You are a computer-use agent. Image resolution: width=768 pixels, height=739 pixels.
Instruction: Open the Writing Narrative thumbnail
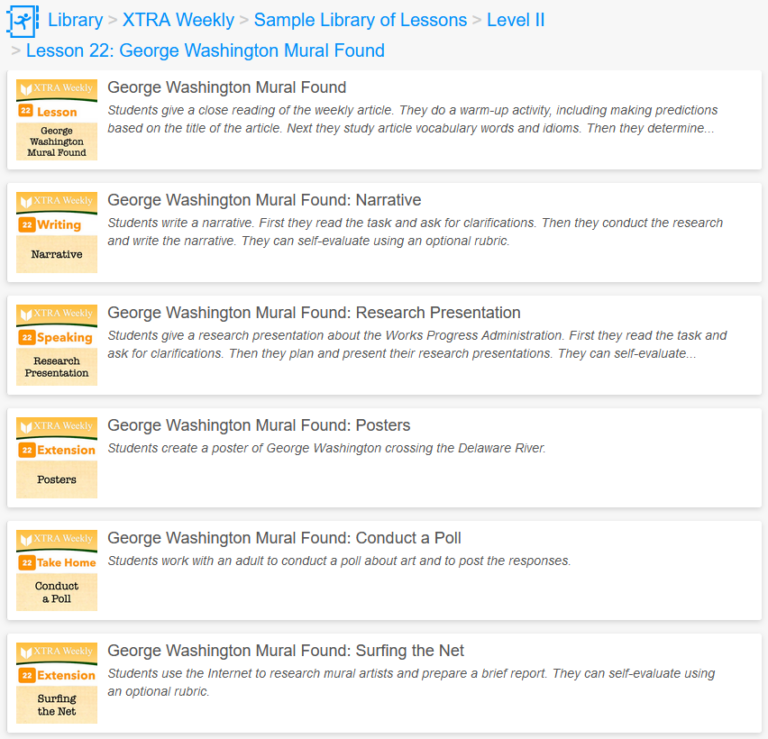[57, 233]
